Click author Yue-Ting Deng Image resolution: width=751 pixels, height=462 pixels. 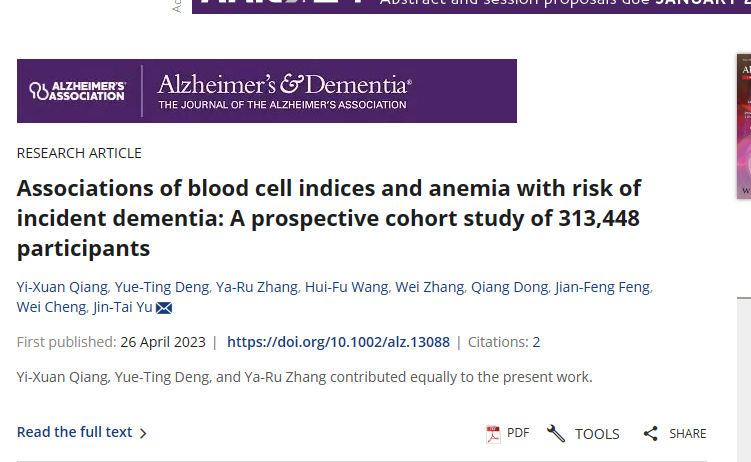(x=160, y=288)
